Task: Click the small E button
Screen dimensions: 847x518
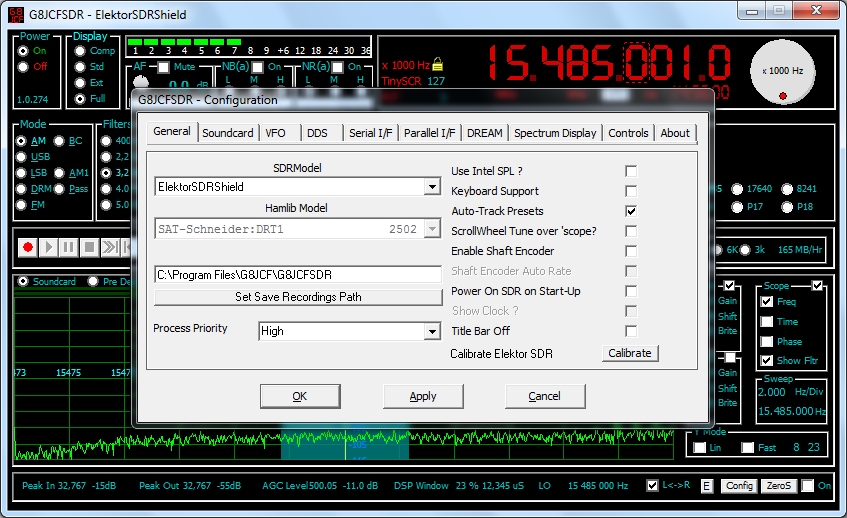Action: (x=706, y=486)
